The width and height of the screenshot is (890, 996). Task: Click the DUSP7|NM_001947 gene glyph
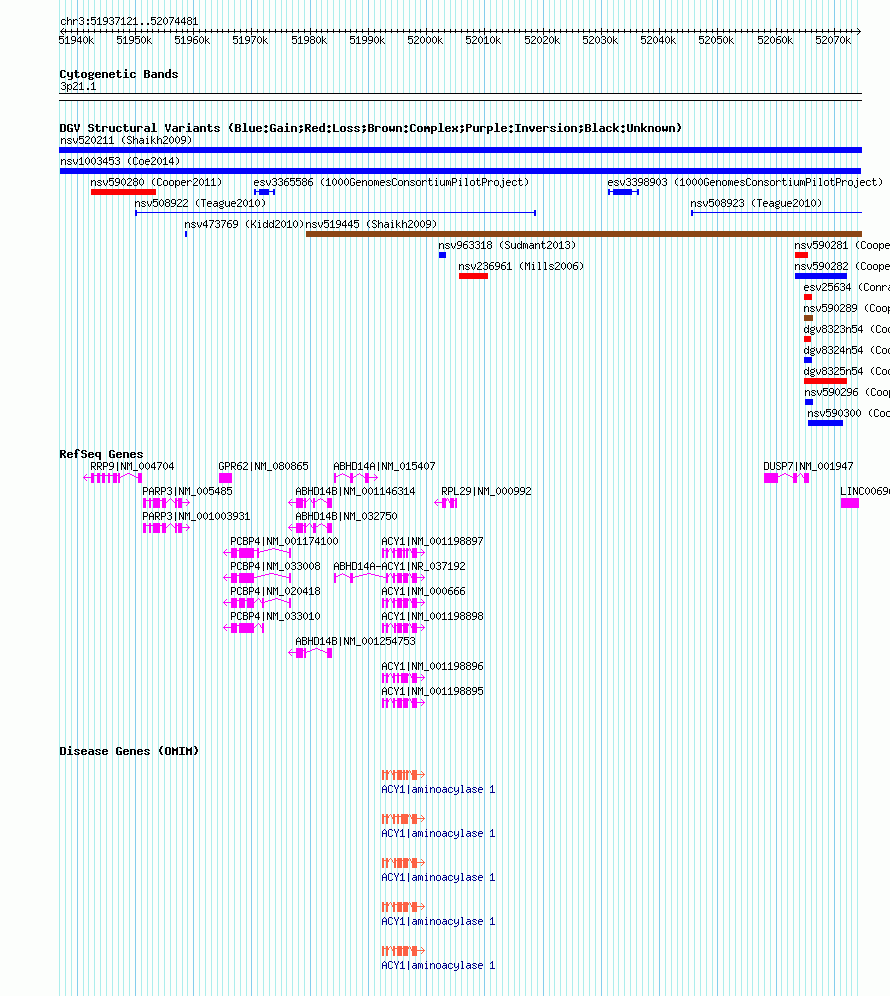[x=786, y=478]
